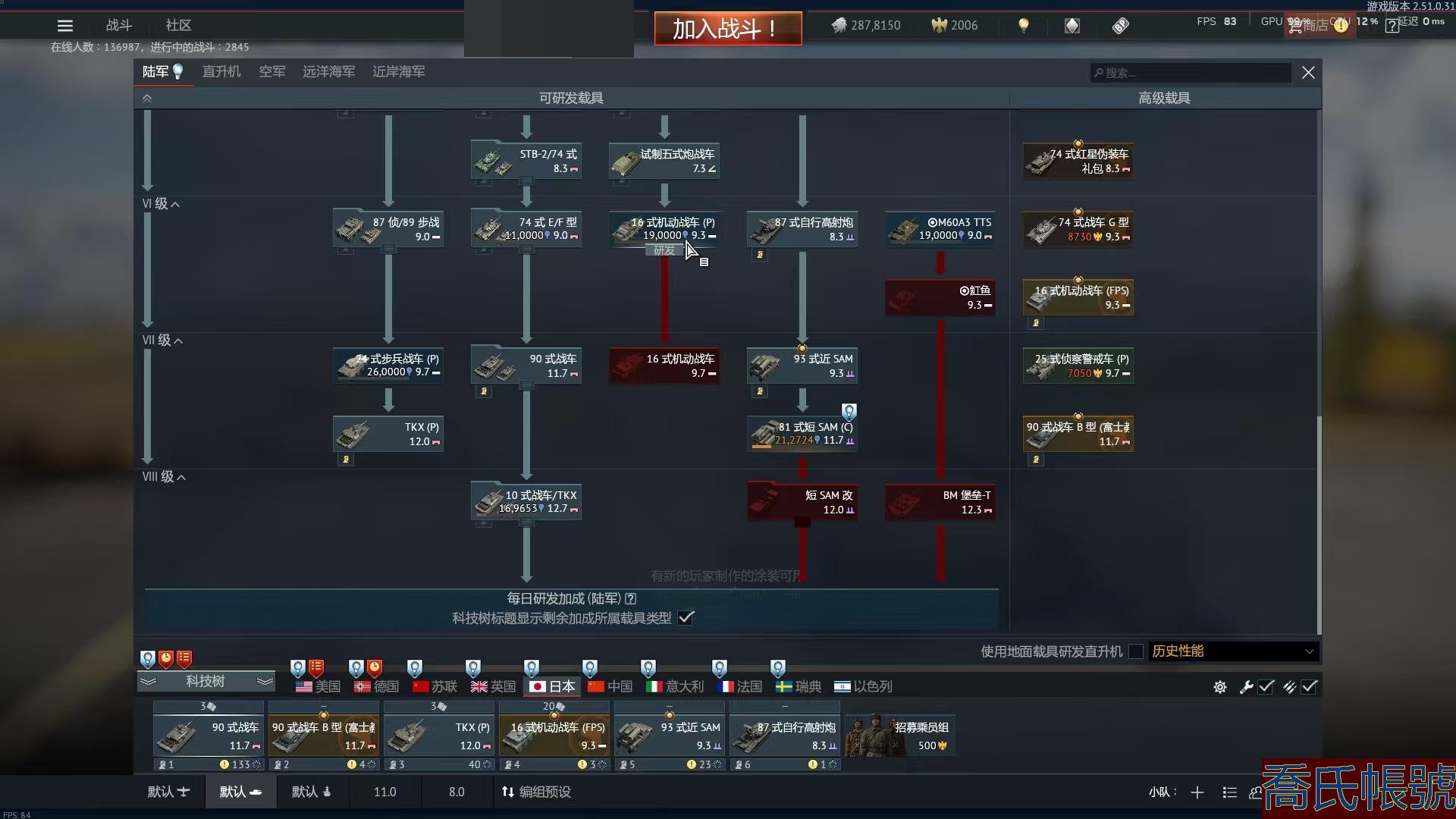The height and width of the screenshot is (819, 1456).
Task: Click daily research bonus help question mark
Action: tap(631, 599)
